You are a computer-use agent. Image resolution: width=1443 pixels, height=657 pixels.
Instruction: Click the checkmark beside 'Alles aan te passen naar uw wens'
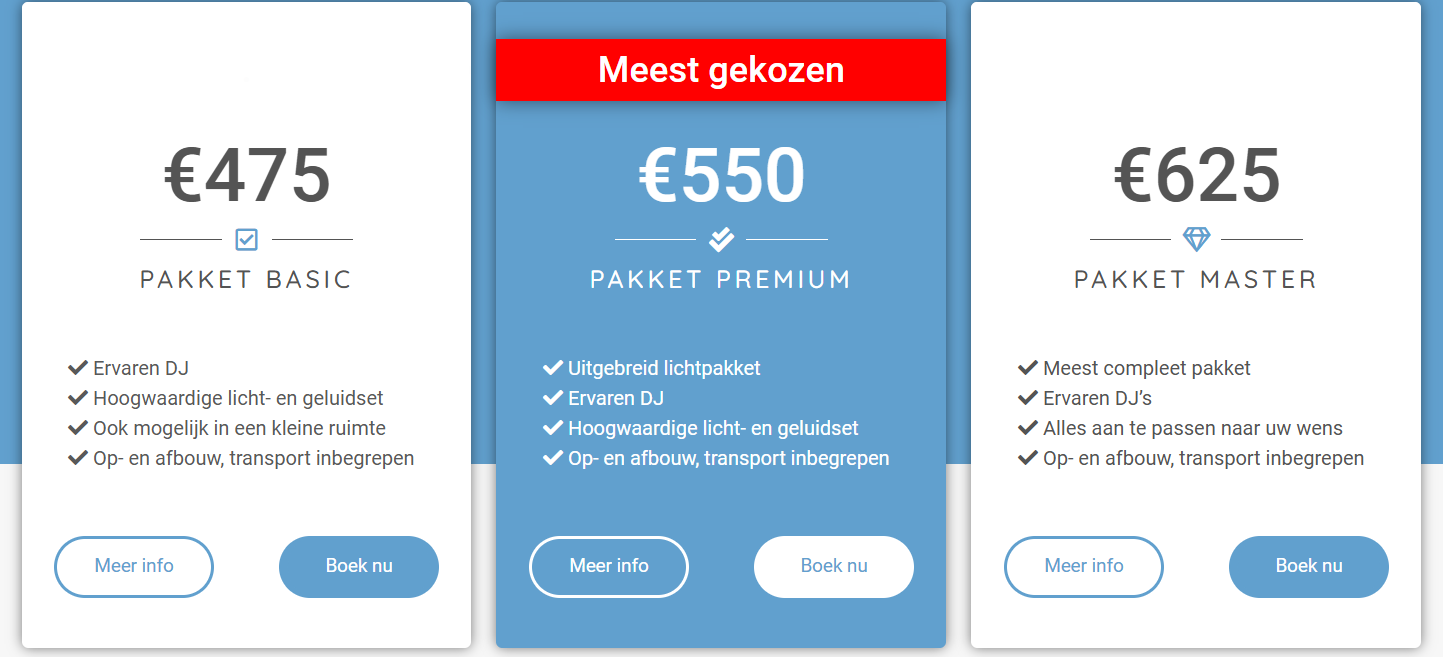coord(1028,428)
